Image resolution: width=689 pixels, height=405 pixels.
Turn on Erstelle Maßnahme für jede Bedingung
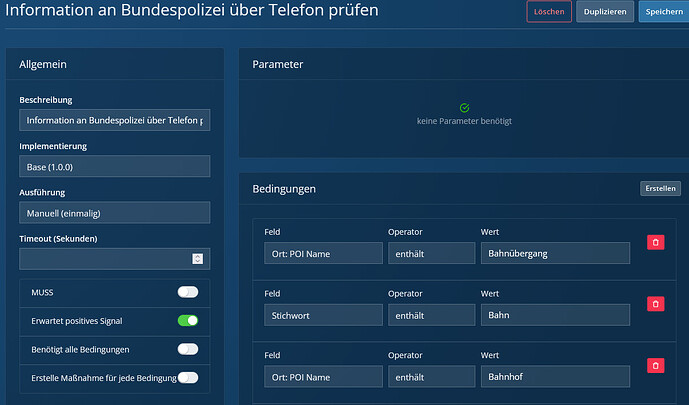coord(188,378)
